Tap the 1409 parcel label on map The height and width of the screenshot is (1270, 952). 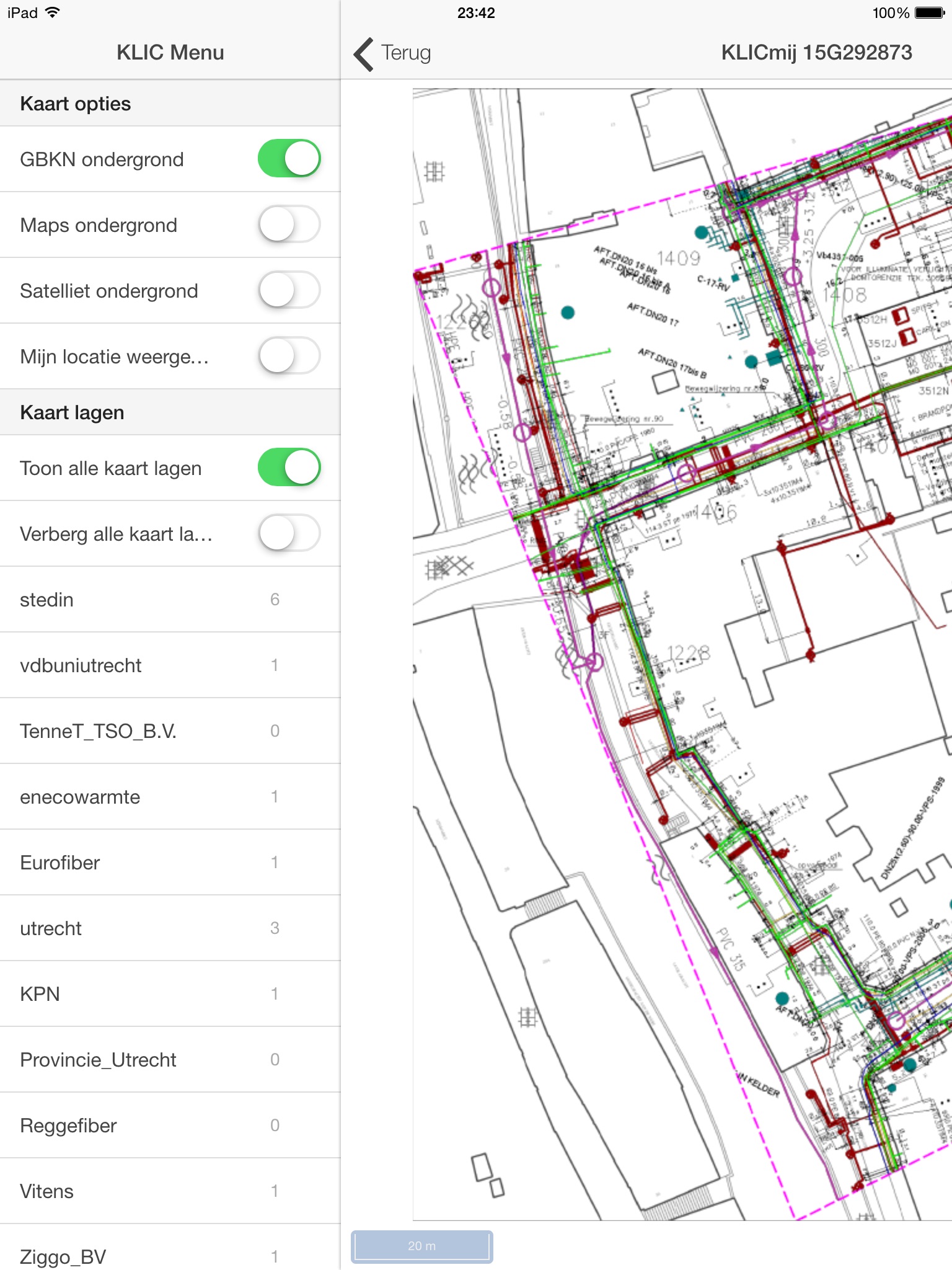pyautogui.click(x=678, y=258)
